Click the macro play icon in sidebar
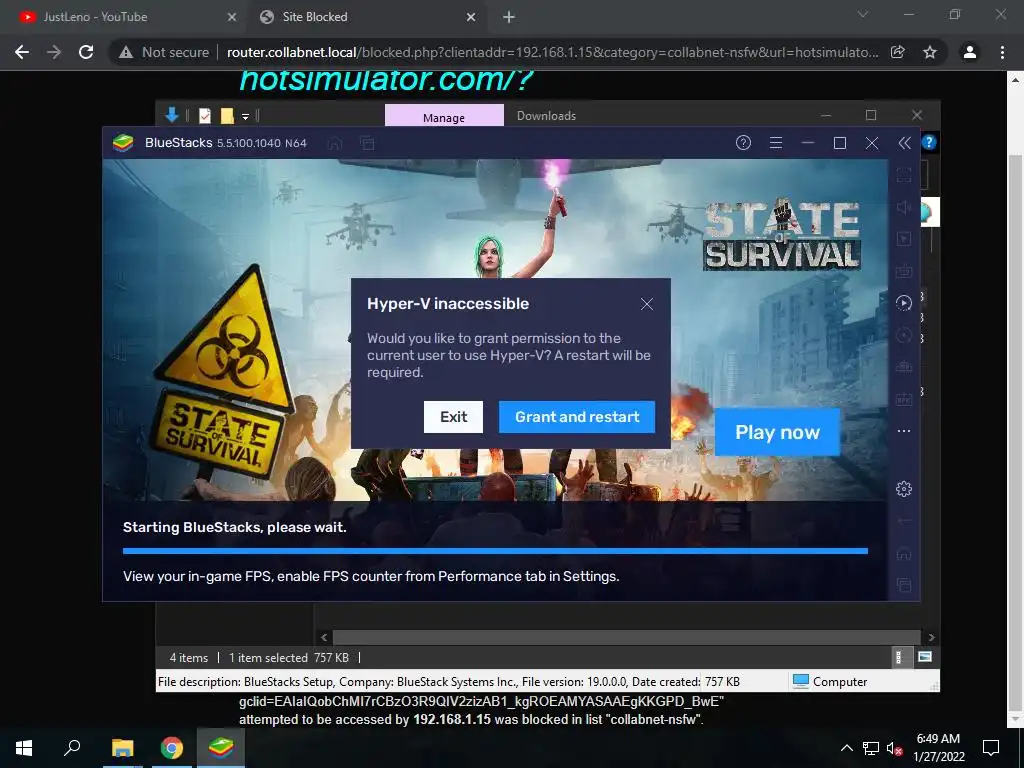Image resolution: width=1024 pixels, height=768 pixels. point(904,302)
